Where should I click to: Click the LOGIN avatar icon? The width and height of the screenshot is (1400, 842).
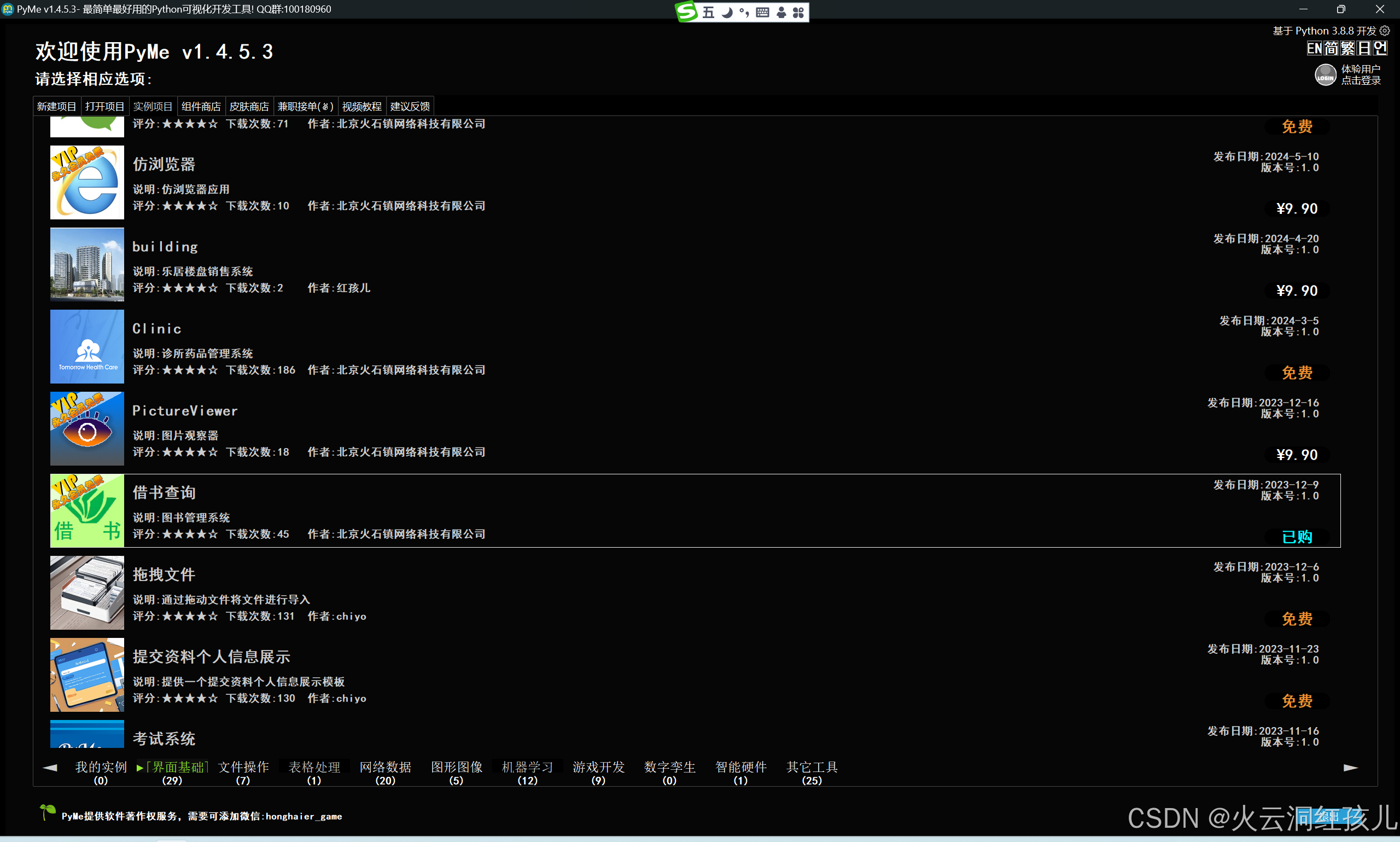pos(1325,75)
